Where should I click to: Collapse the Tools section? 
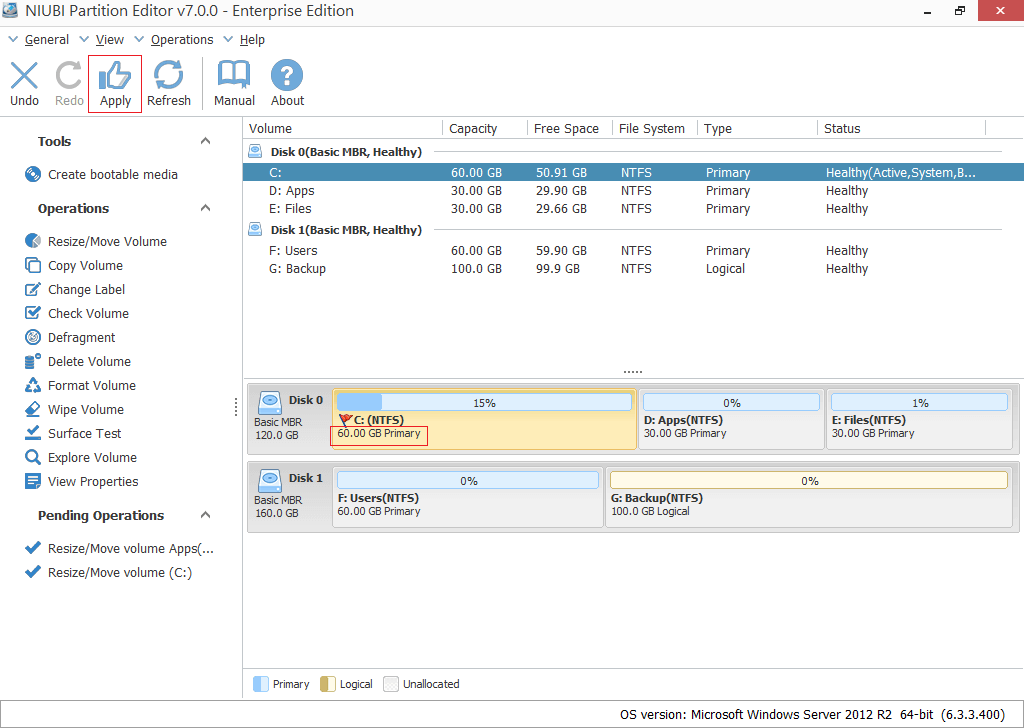pyautogui.click(x=205, y=141)
